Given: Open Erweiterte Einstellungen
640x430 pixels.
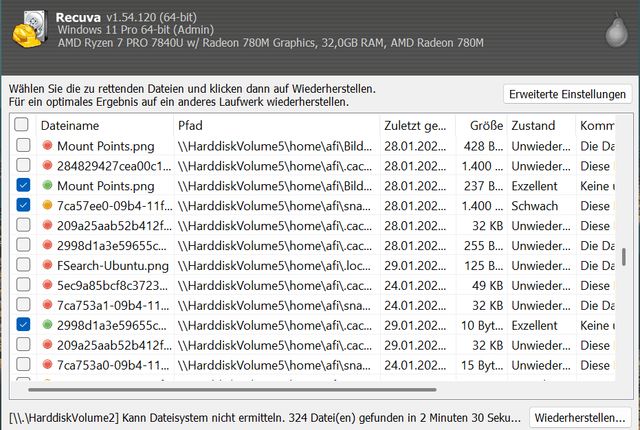Looking at the screenshot, I should tap(568, 94).
